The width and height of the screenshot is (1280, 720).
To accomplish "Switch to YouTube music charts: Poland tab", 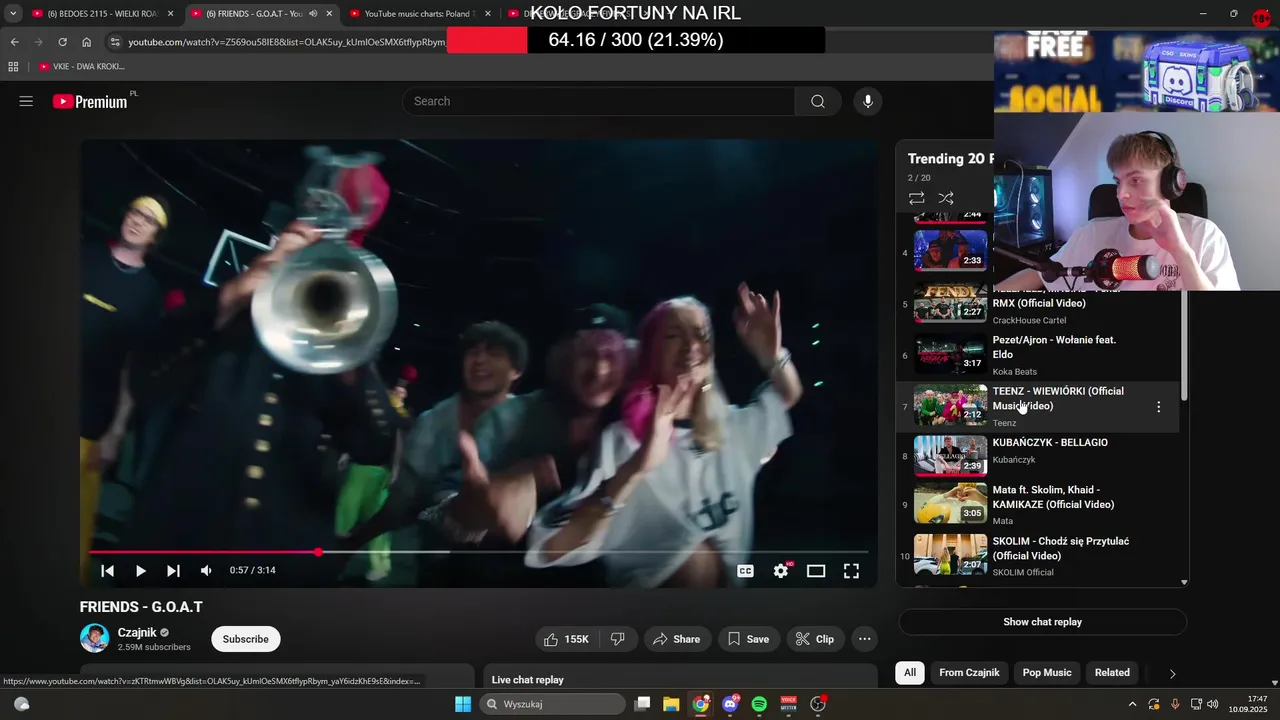I will (418, 14).
